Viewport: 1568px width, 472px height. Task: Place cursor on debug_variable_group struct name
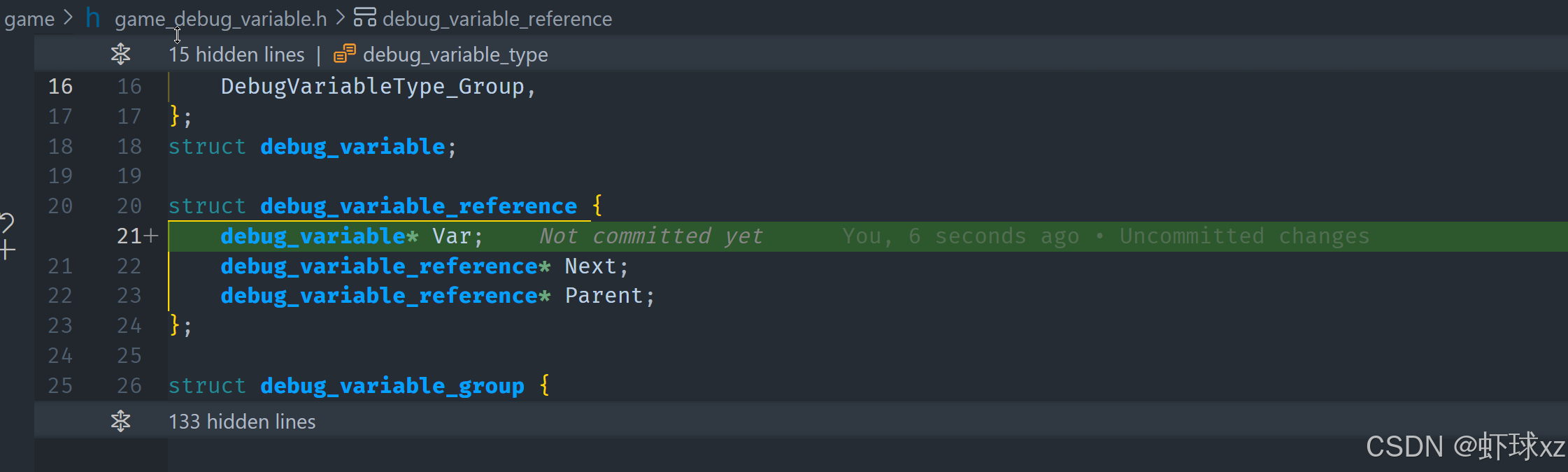click(x=392, y=386)
